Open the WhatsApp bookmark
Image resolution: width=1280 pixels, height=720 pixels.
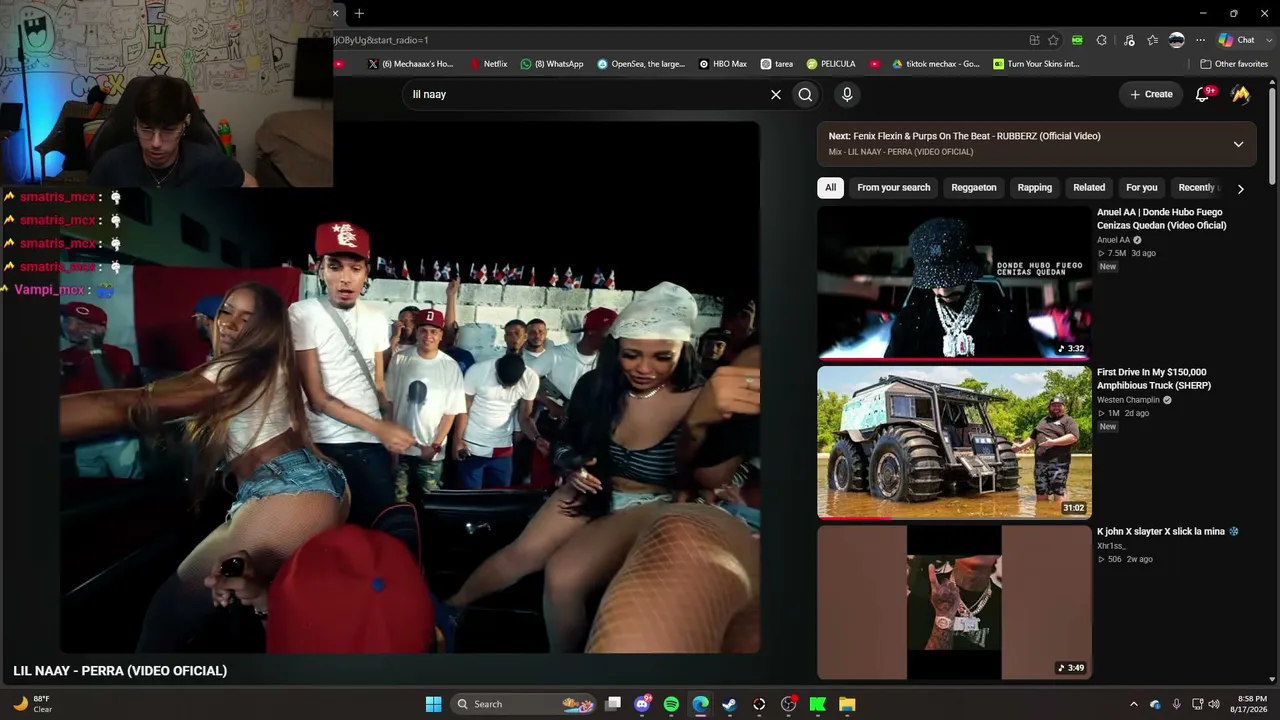coord(552,64)
